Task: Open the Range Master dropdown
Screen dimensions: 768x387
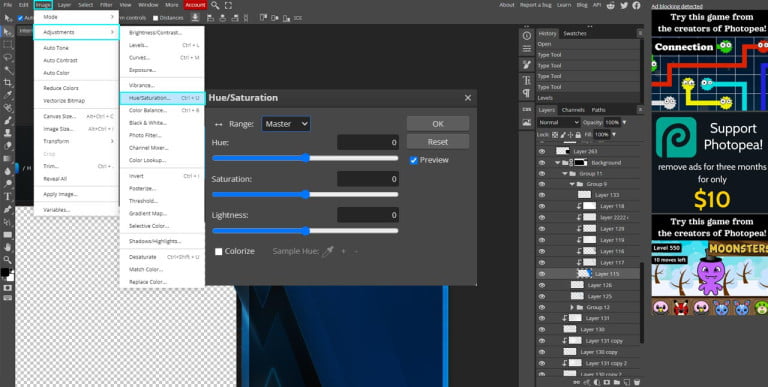Action: pos(286,124)
